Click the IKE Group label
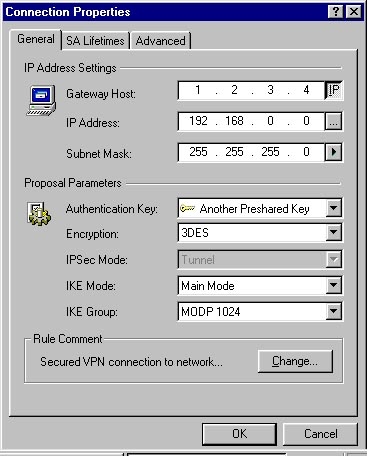The height and width of the screenshot is (456, 367). click(92, 312)
